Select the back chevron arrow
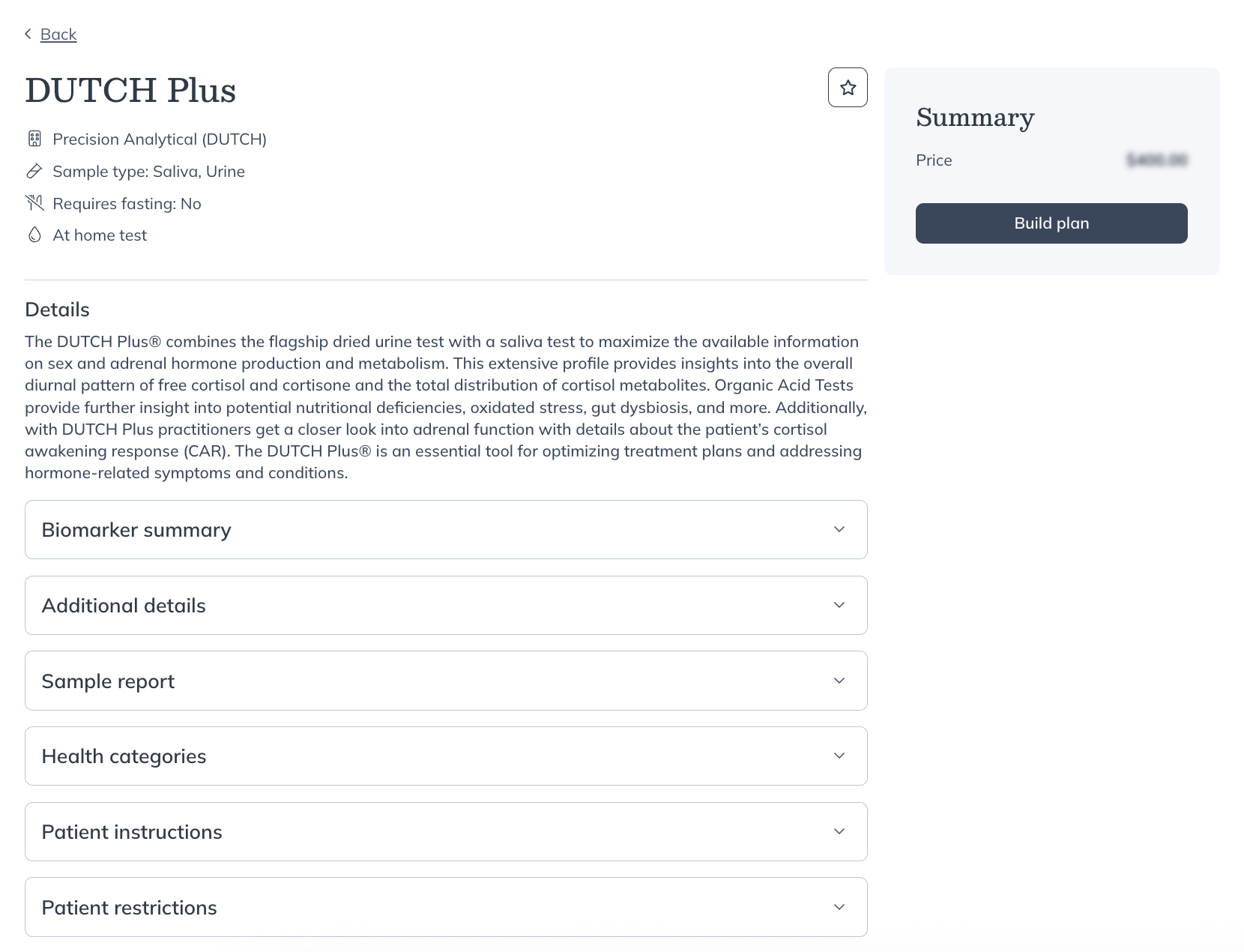Image resolution: width=1244 pixels, height=952 pixels. pos(27,34)
